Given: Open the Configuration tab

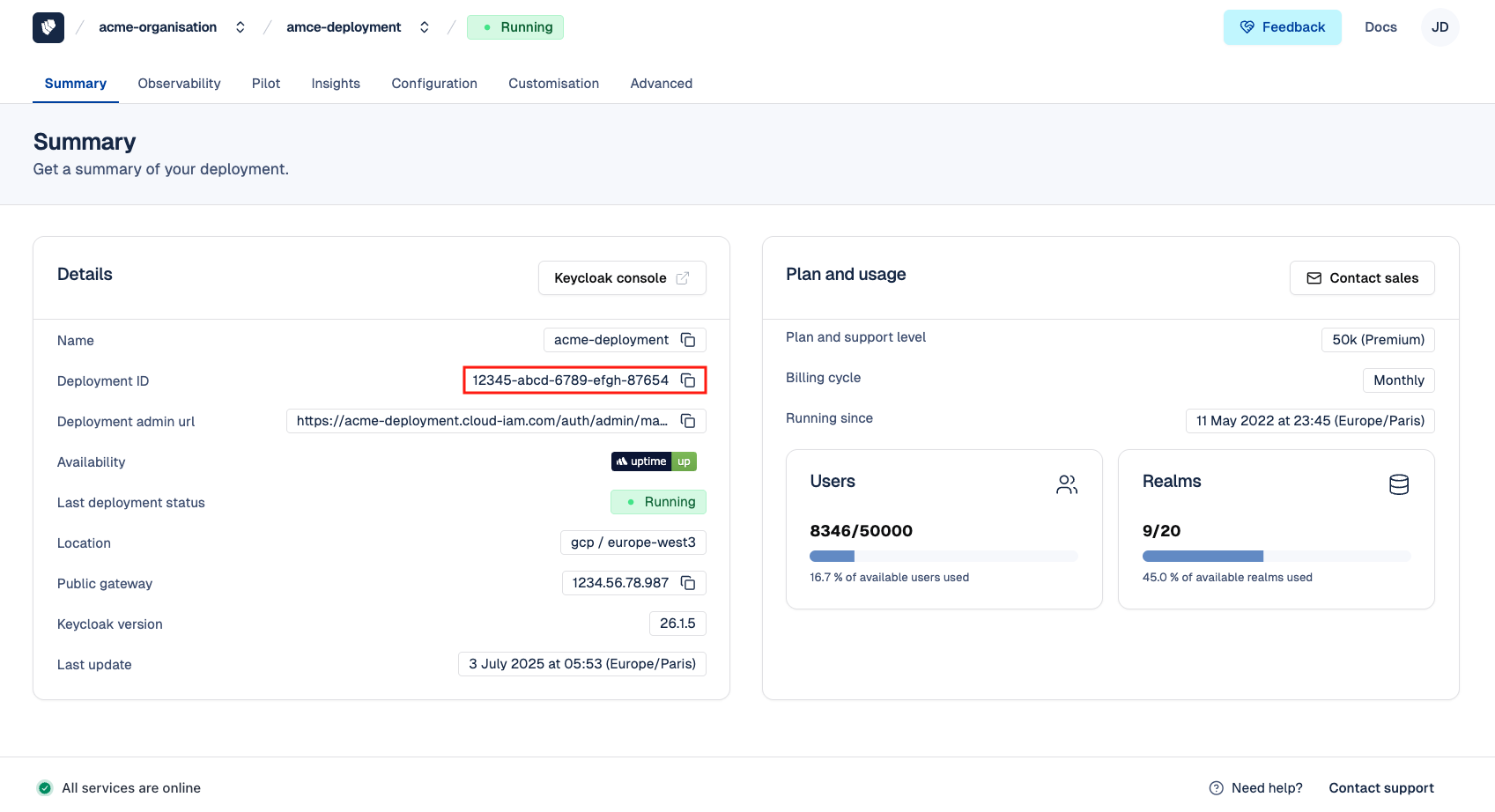Looking at the screenshot, I should click(x=434, y=84).
